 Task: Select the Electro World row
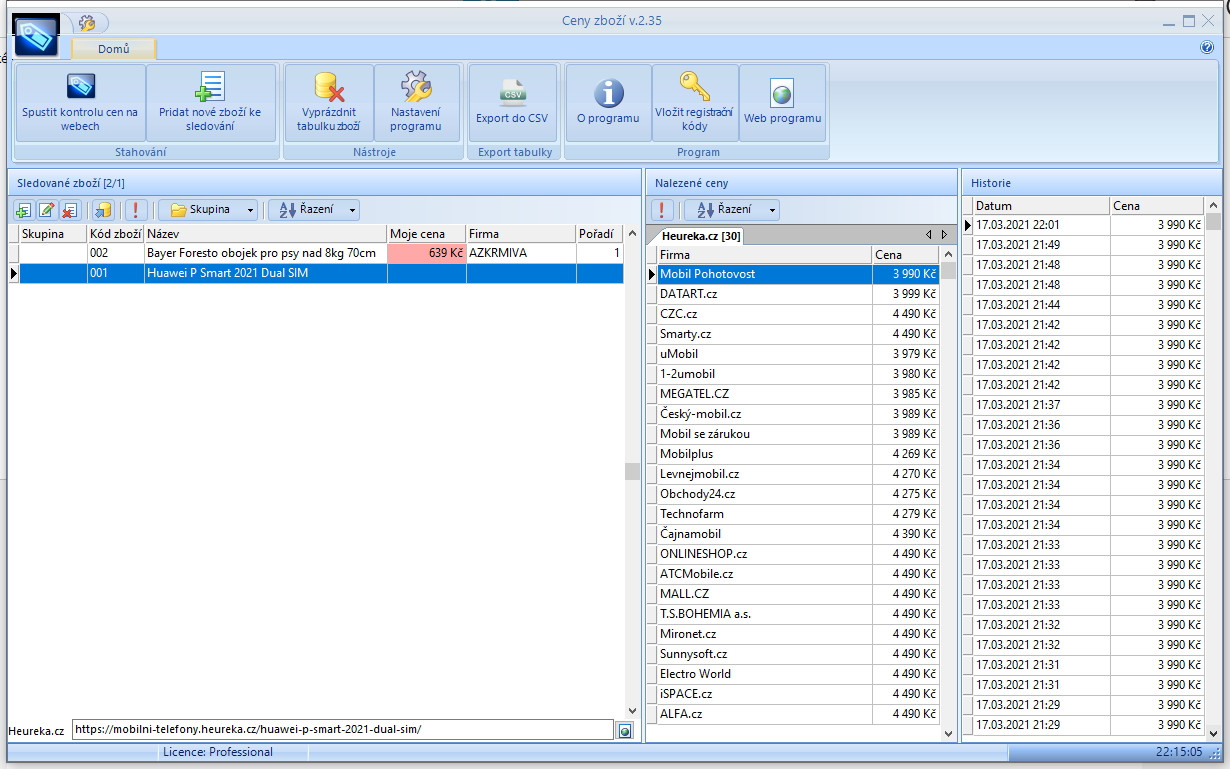(793, 674)
